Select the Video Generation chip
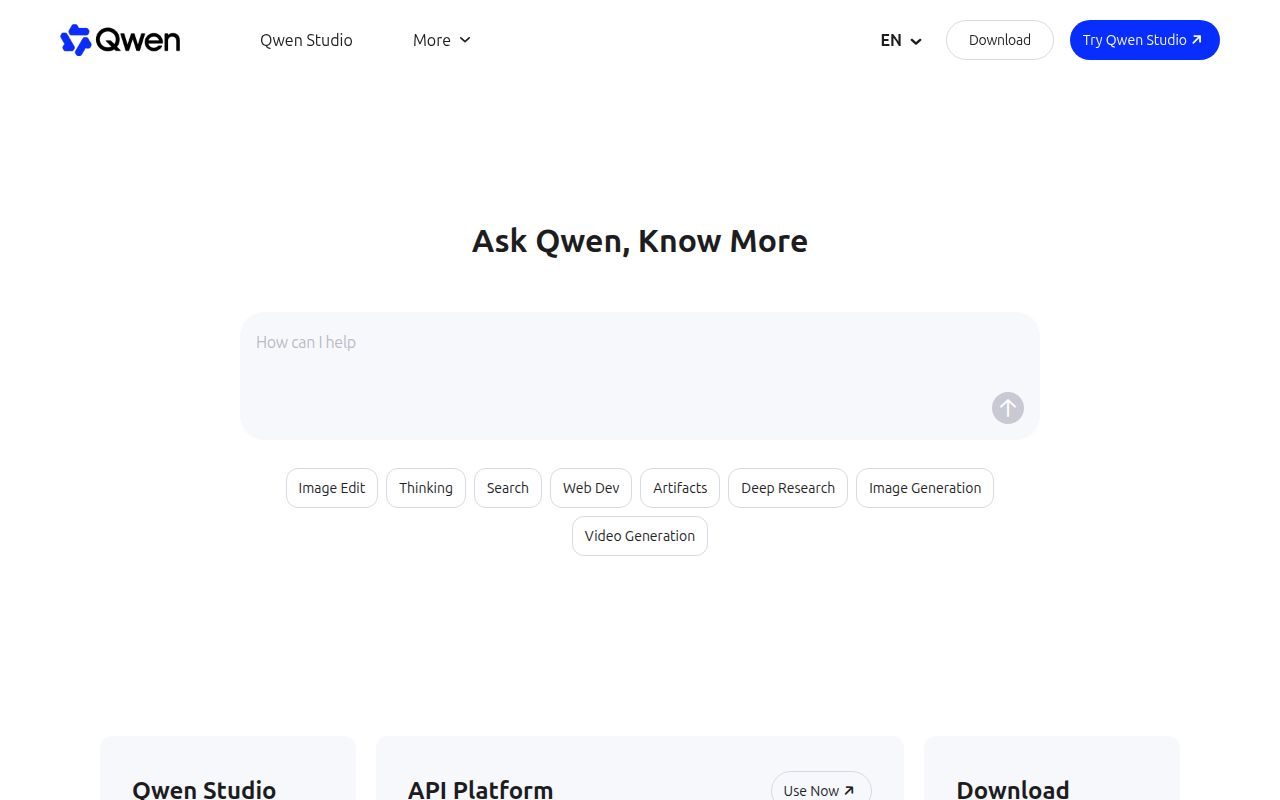1280x800 pixels. (640, 536)
